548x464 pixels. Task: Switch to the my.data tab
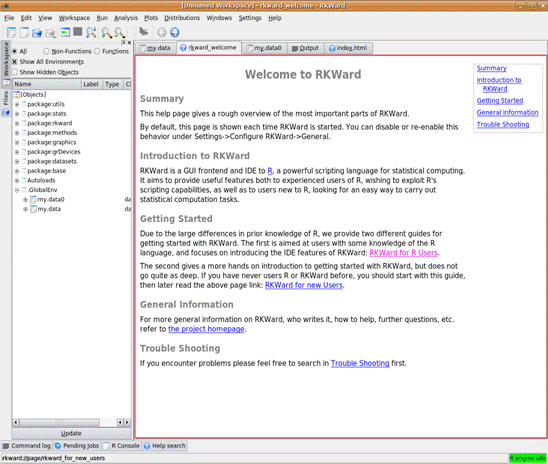156,48
